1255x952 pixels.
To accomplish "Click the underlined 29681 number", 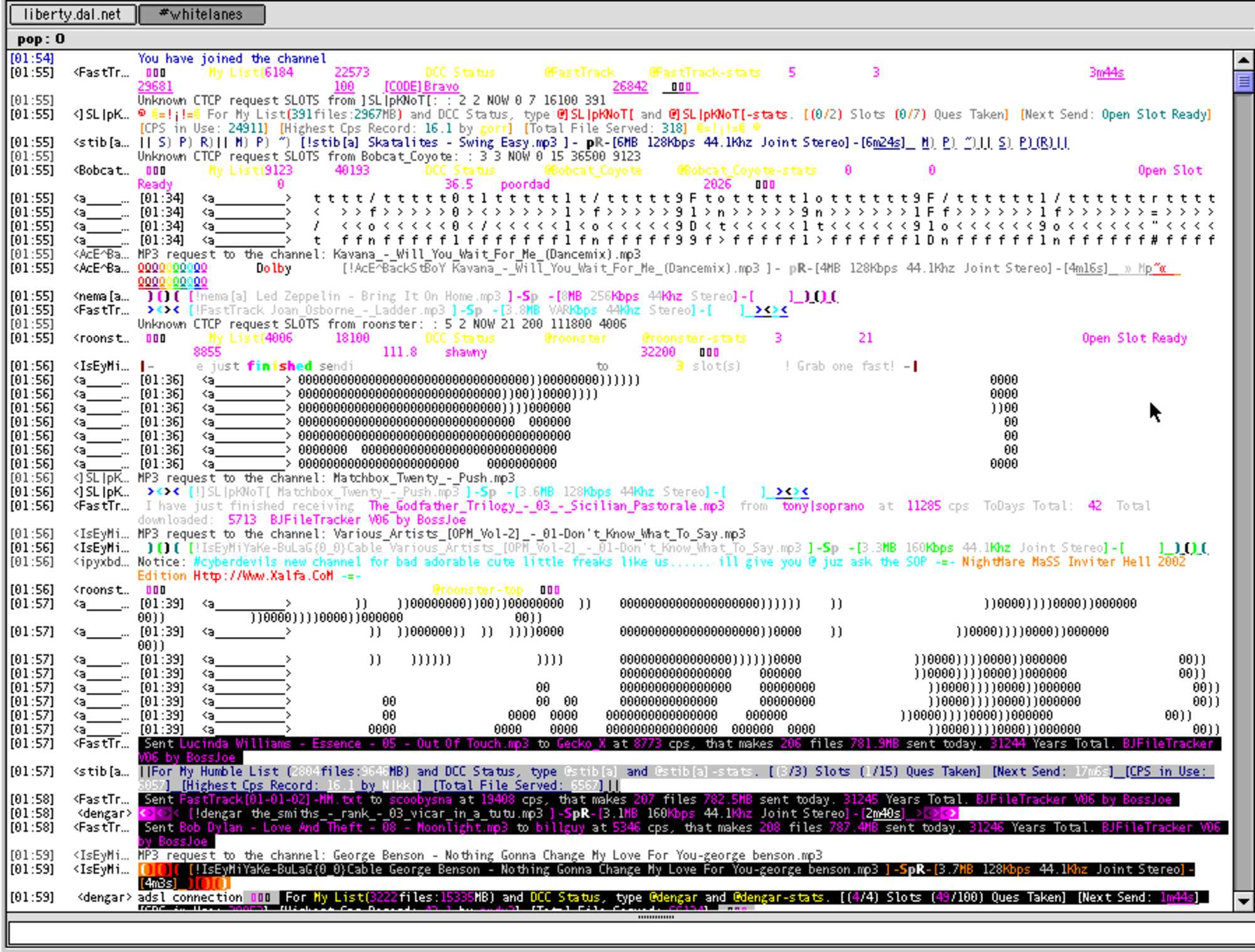I will click(x=154, y=87).
